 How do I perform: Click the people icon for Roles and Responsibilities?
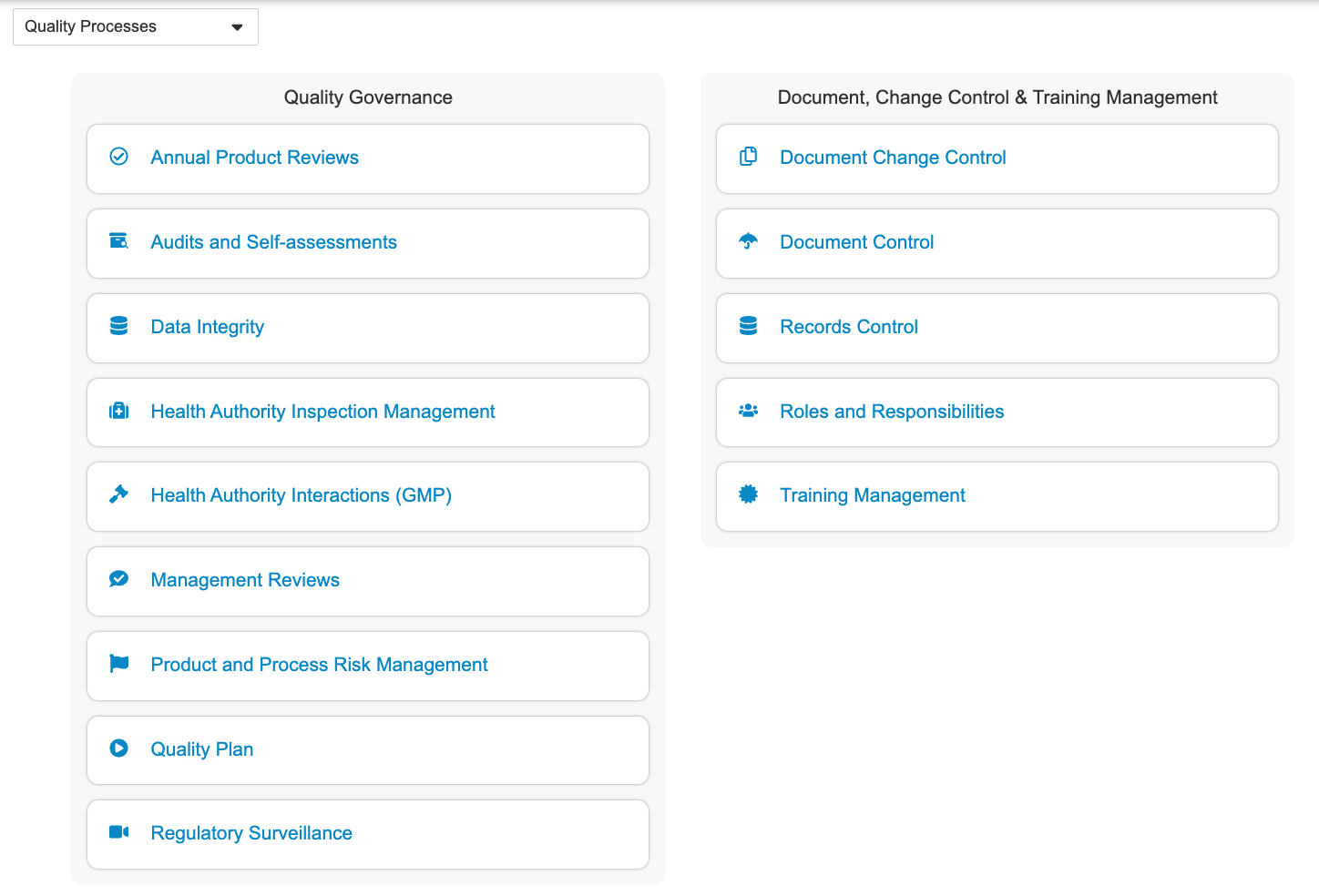click(748, 411)
